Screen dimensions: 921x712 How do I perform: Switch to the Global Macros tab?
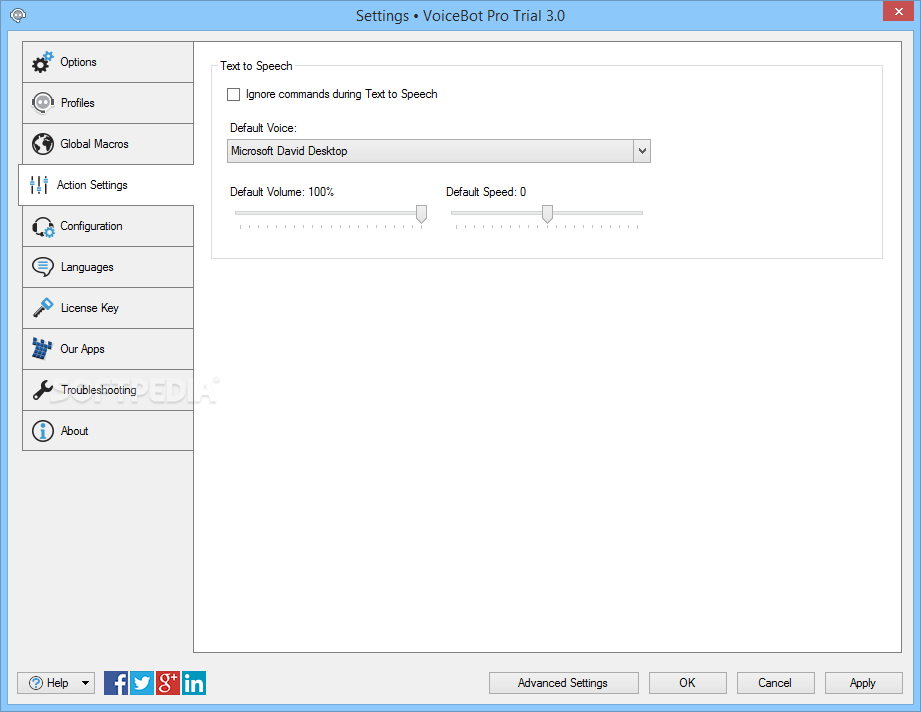tap(108, 144)
